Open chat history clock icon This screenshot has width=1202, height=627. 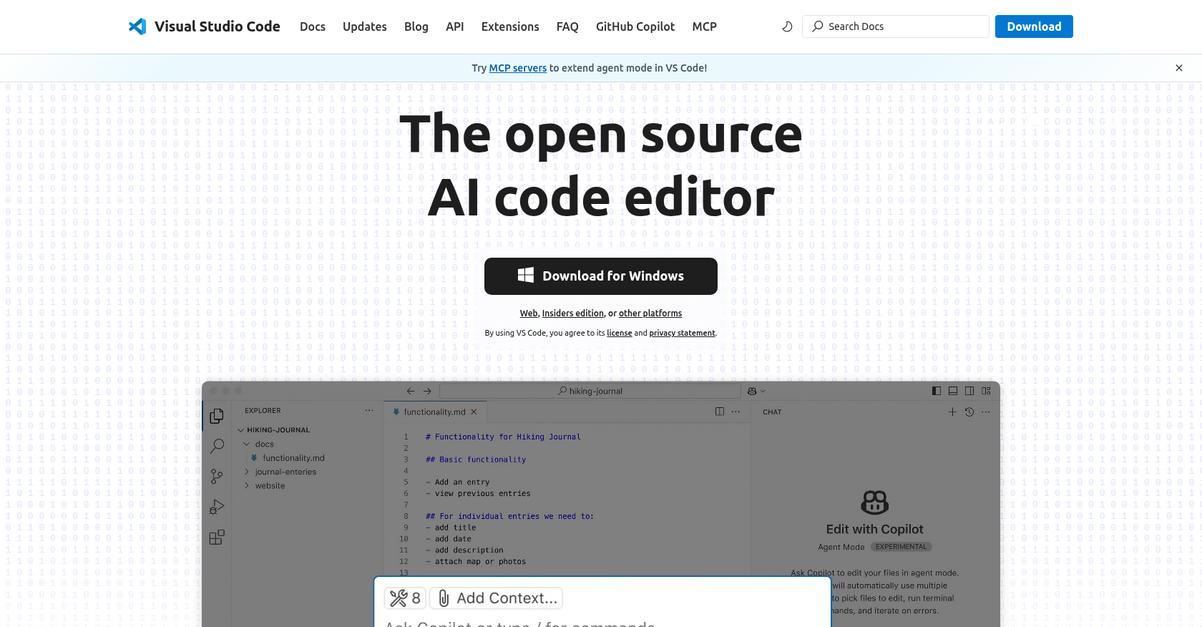coord(969,412)
